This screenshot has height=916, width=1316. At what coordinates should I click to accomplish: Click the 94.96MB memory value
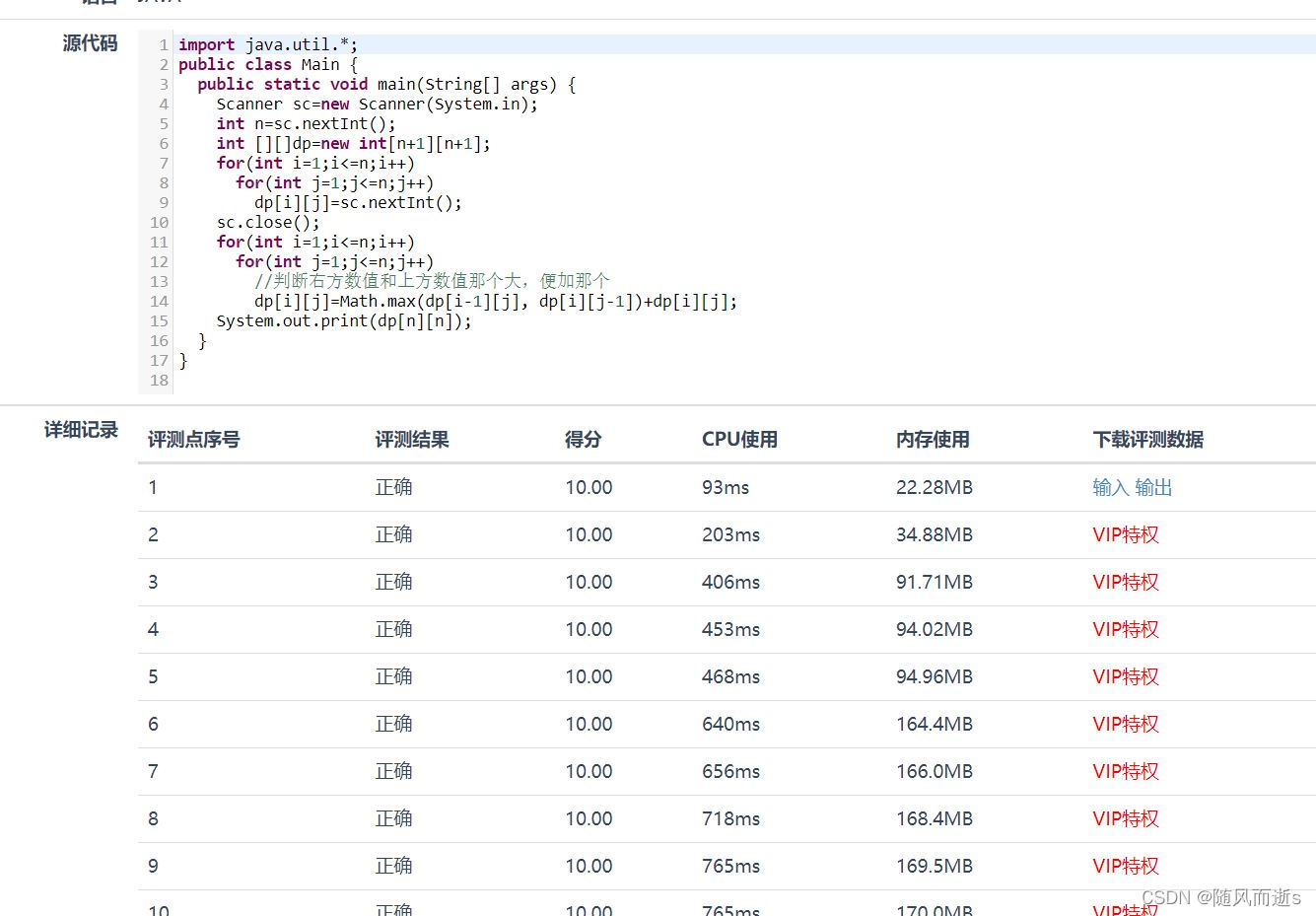click(x=935, y=676)
